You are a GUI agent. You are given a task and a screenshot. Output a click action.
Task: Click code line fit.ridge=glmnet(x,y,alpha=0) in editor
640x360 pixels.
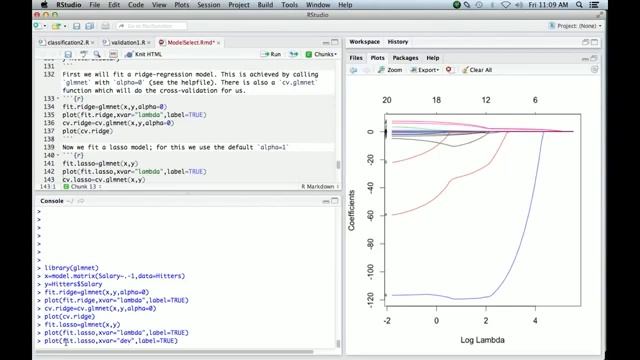coord(115,107)
